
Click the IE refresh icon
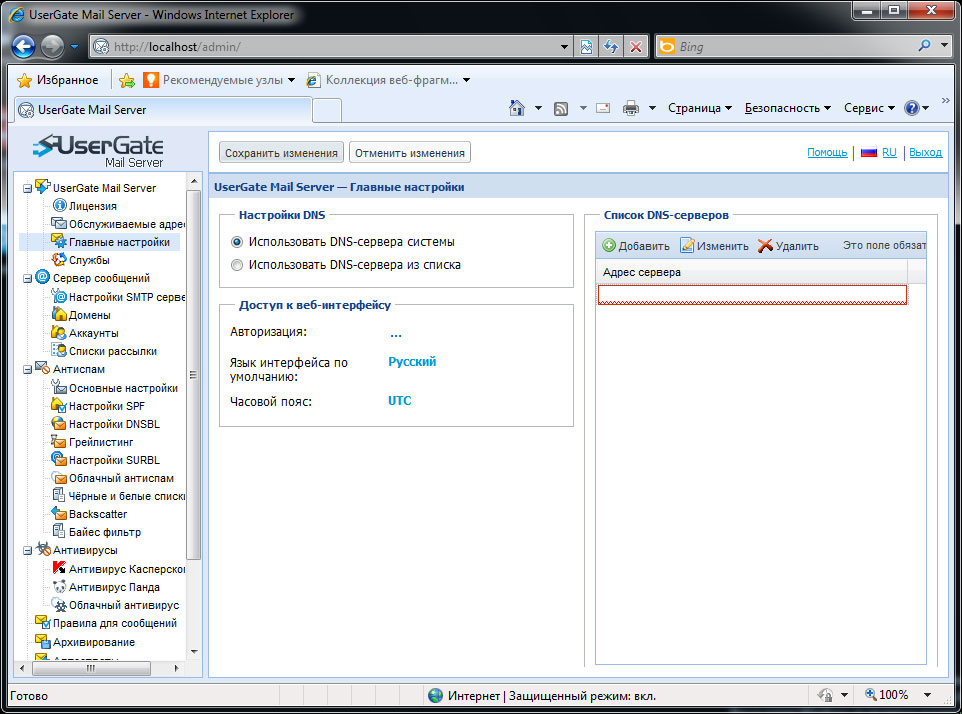point(611,47)
